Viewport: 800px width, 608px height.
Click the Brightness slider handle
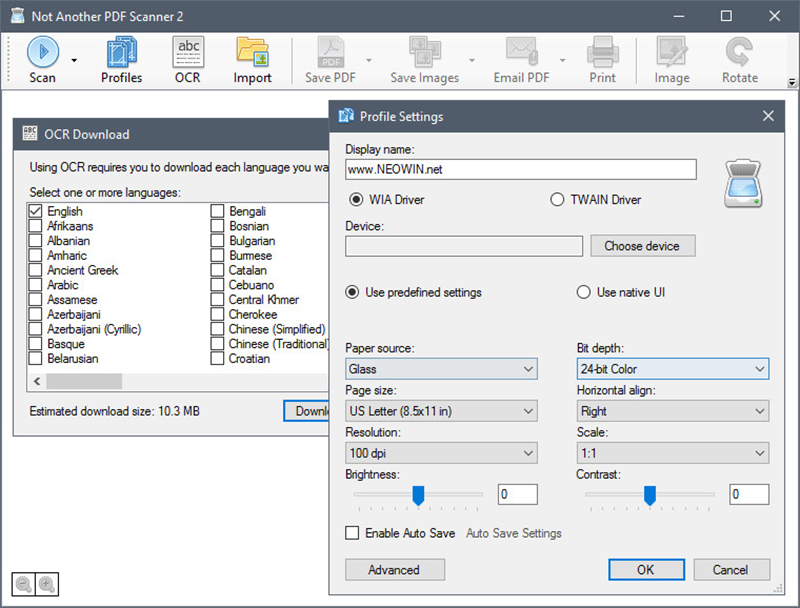pyautogui.click(x=419, y=494)
